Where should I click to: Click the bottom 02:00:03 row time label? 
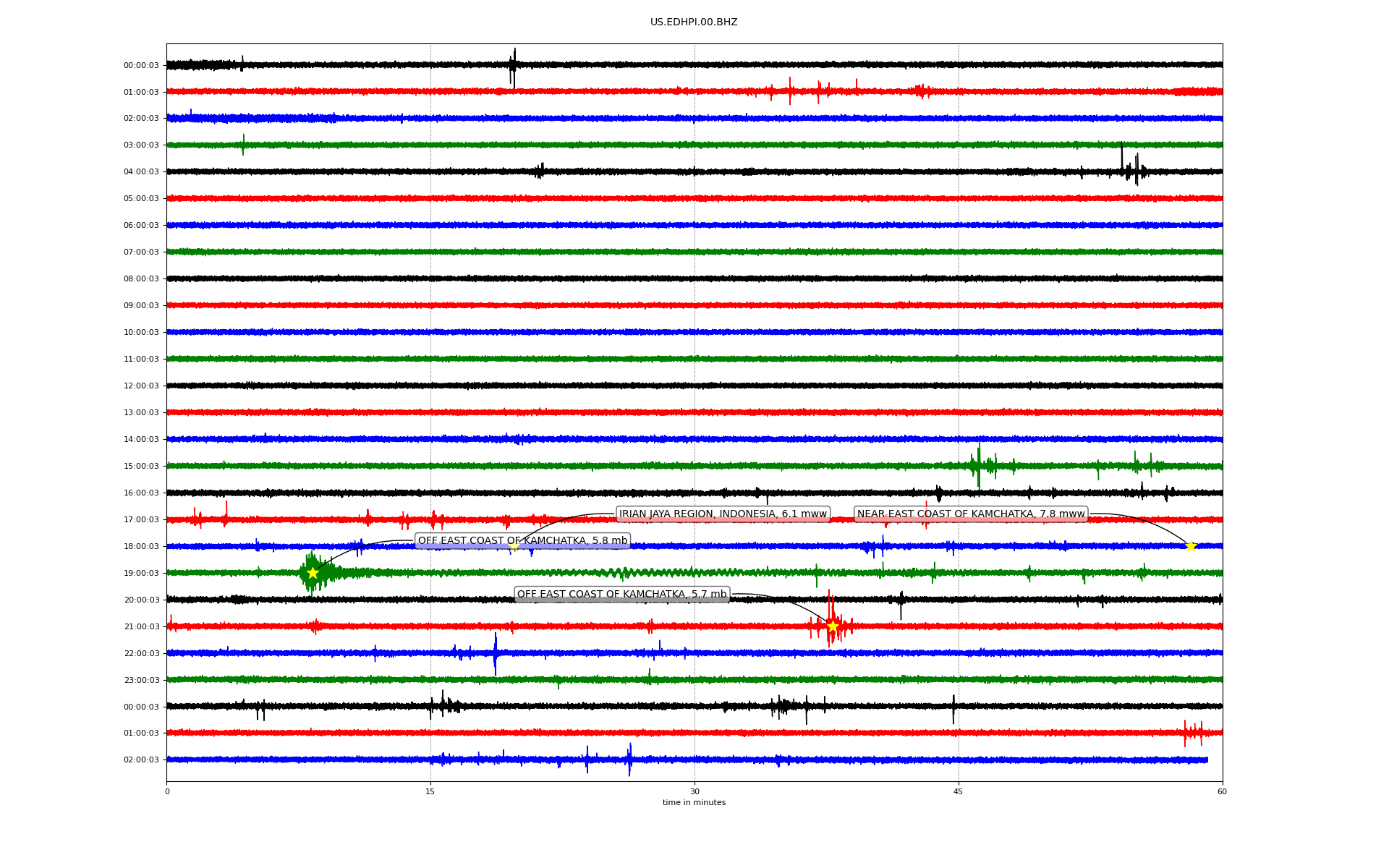point(141,760)
